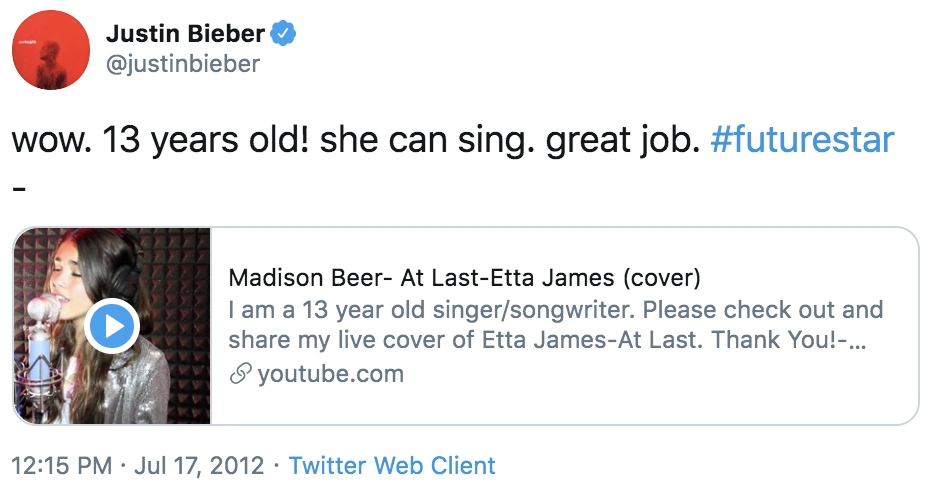Click the phrase "great job." in the tweet

(621, 140)
